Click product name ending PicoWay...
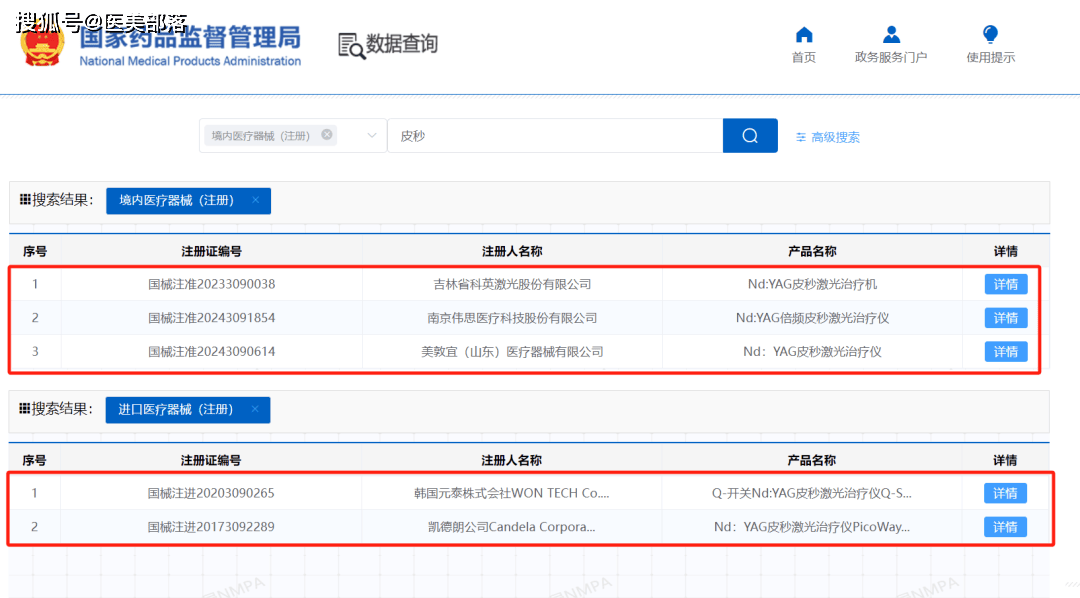This screenshot has height=598, width=1080. tap(811, 527)
